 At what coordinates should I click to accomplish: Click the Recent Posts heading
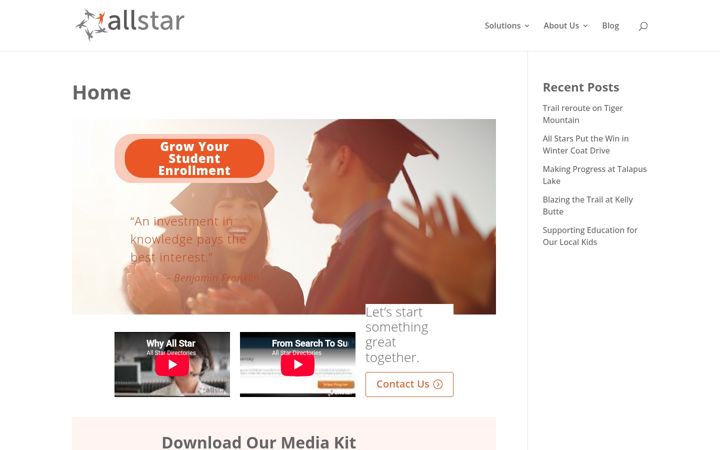[580, 87]
